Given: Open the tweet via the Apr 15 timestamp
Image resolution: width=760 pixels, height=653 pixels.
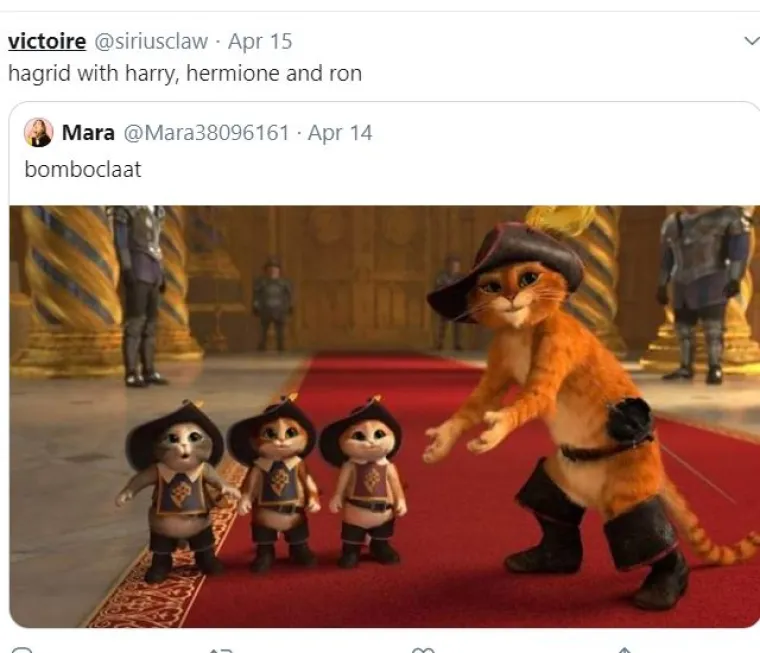Looking at the screenshot, I should pos(260,41).
